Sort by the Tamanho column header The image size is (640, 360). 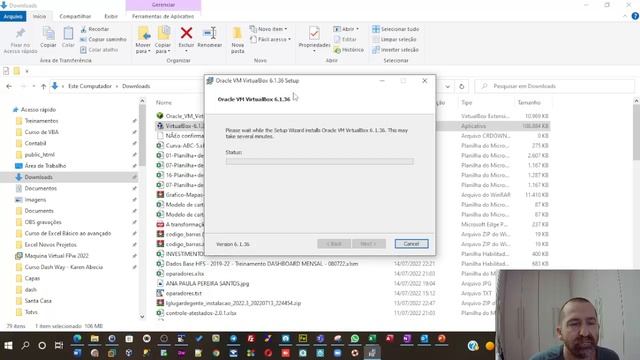tap(529, 102)
